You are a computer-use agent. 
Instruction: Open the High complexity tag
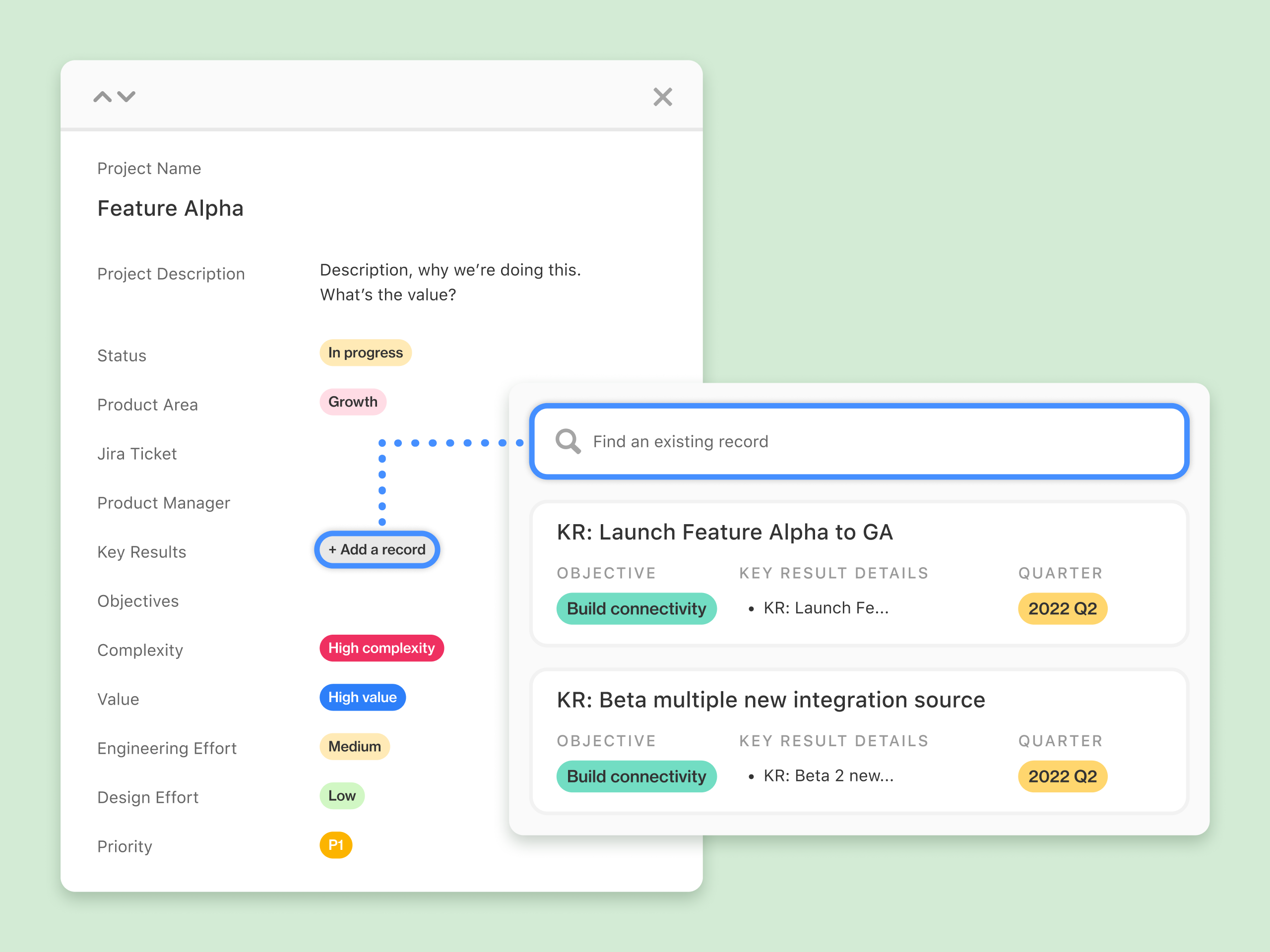point(381,648)
